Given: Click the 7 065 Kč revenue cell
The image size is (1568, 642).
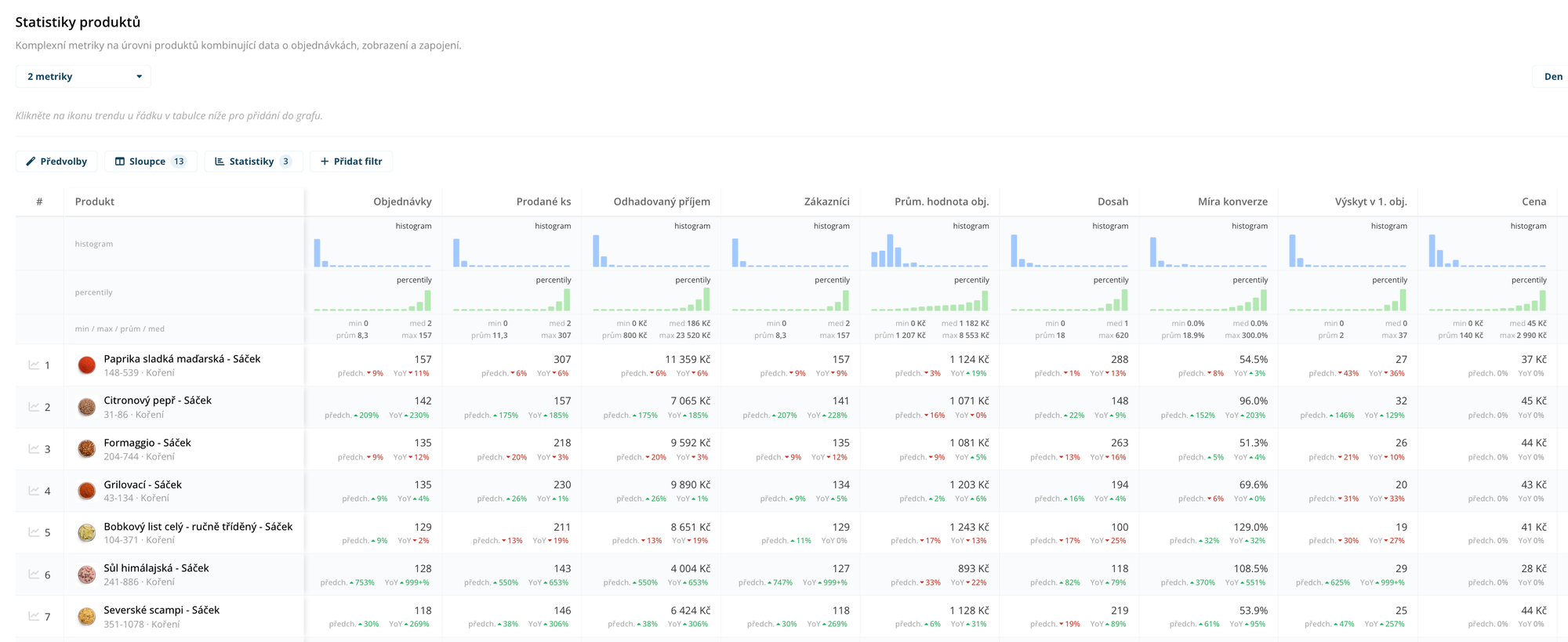Looking at the screenshot, I should click(690, 401).
